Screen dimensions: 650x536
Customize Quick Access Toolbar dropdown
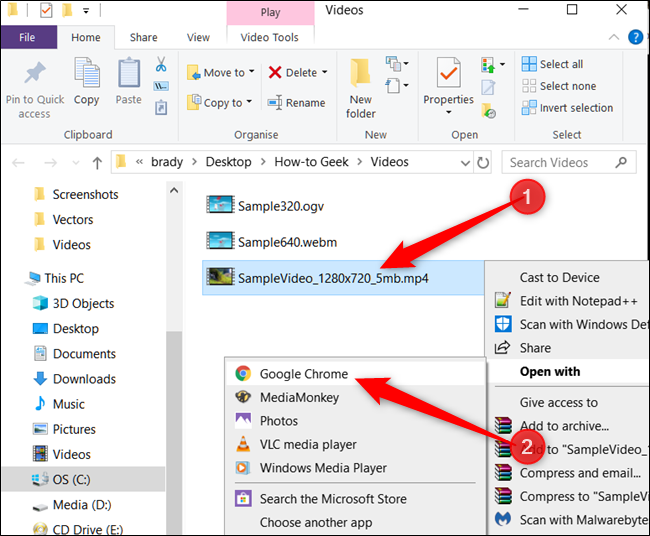(86, 11)
